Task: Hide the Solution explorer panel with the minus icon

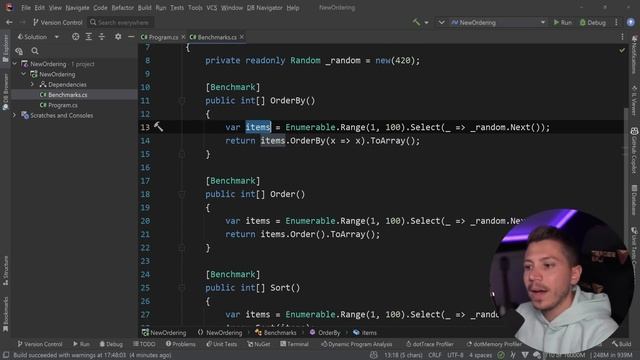Action: point(131,37)
